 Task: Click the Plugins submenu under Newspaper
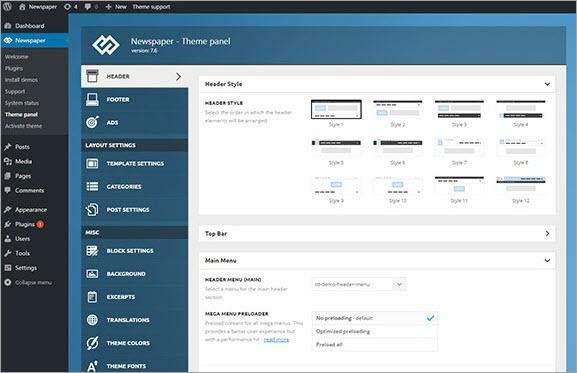tap(14, 68)
